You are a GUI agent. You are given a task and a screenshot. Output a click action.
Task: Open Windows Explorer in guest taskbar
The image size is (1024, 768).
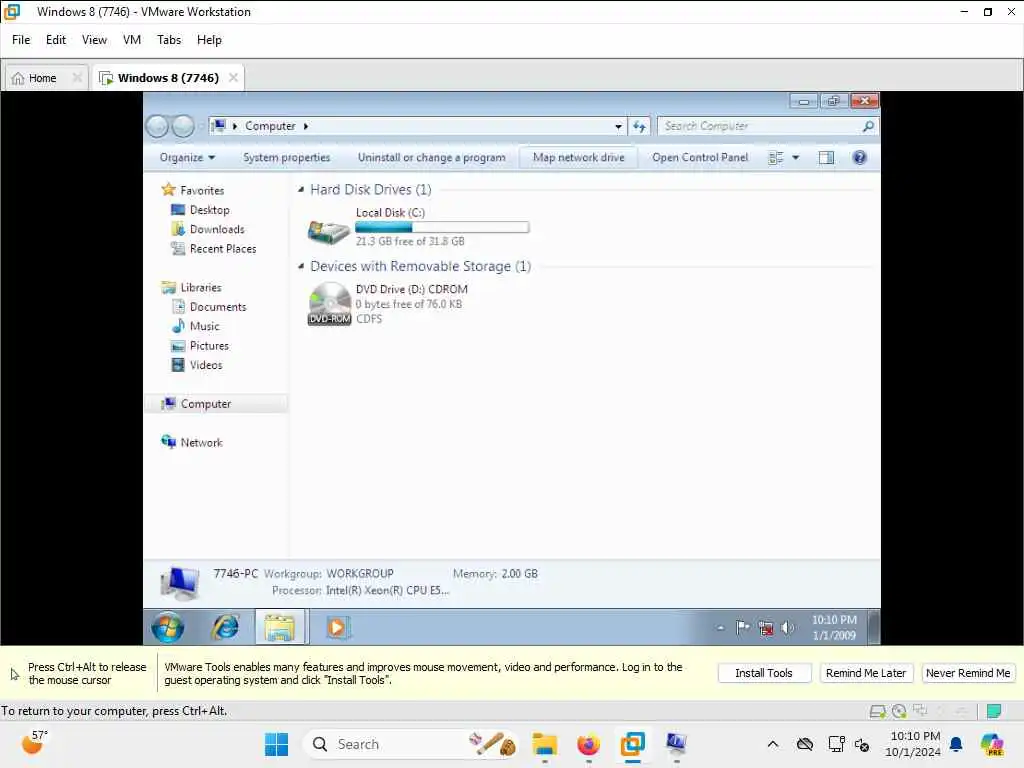click(280, 628)
